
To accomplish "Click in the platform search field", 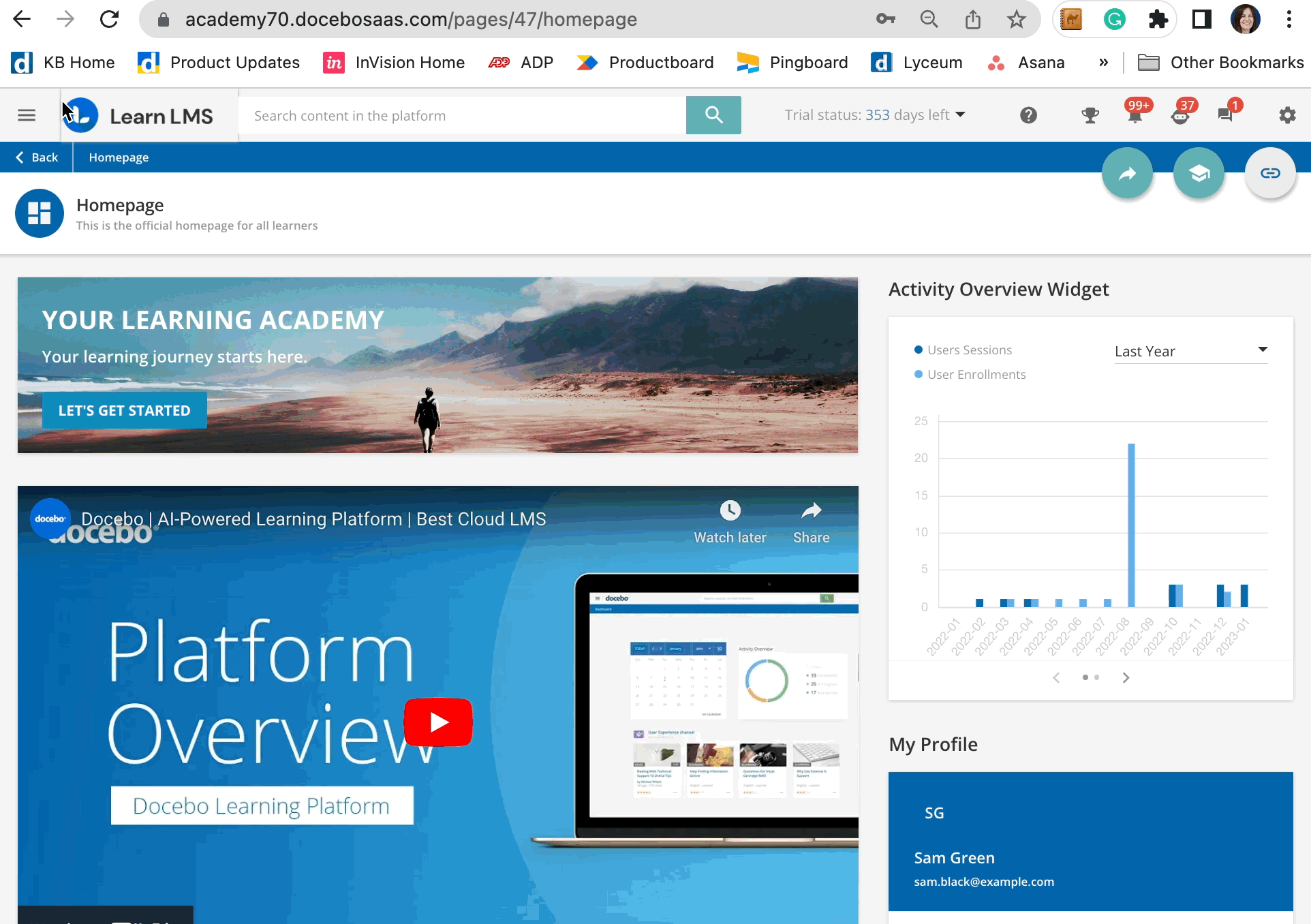I will pos(462,115).
